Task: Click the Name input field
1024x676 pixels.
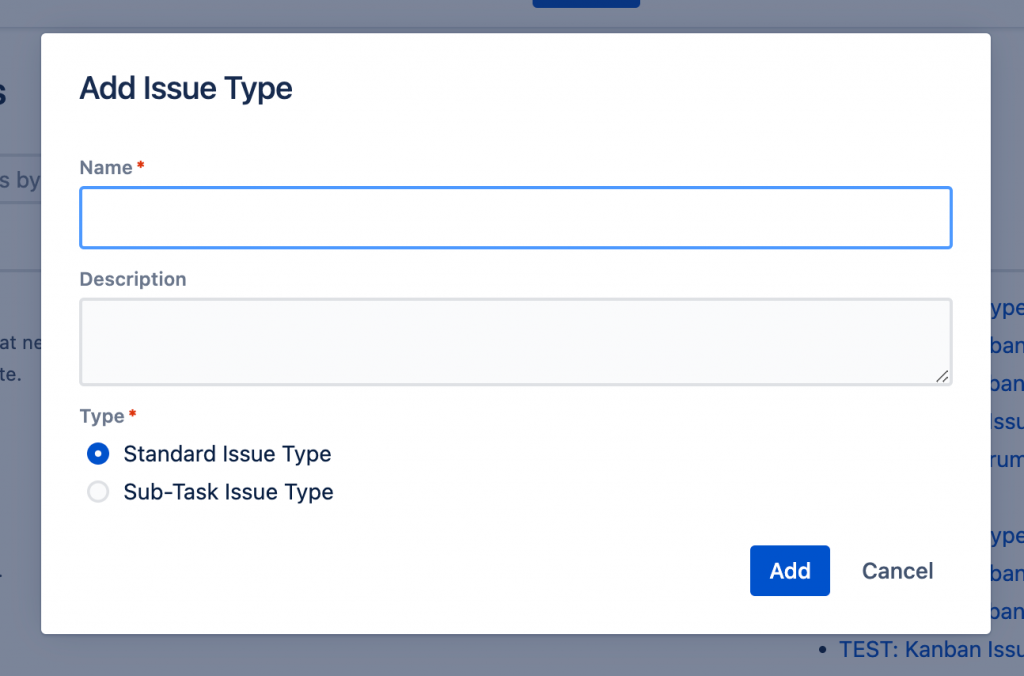Action: pyautogui.click(x=515, y=217)
